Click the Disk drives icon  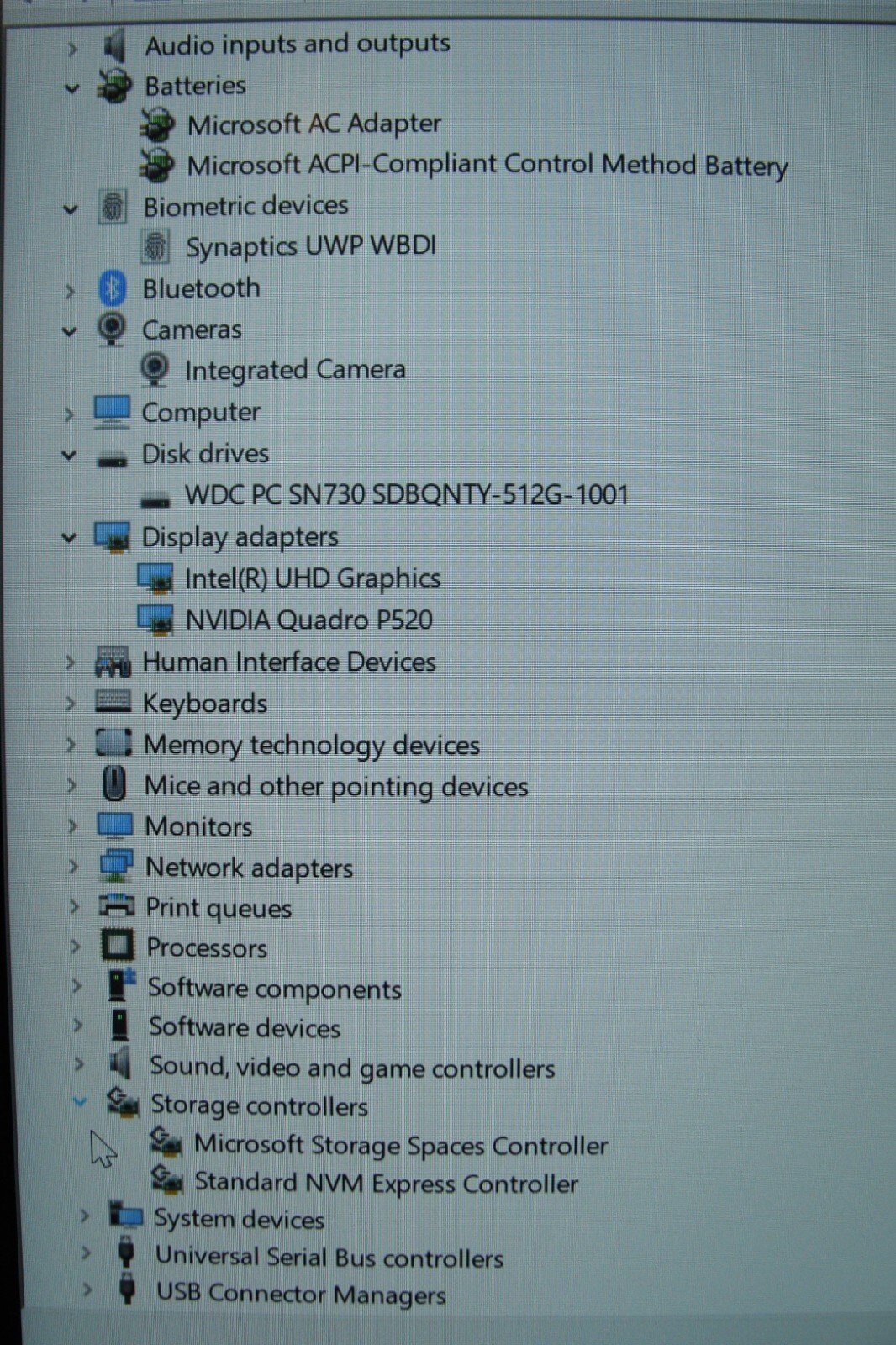pos(112,459)
